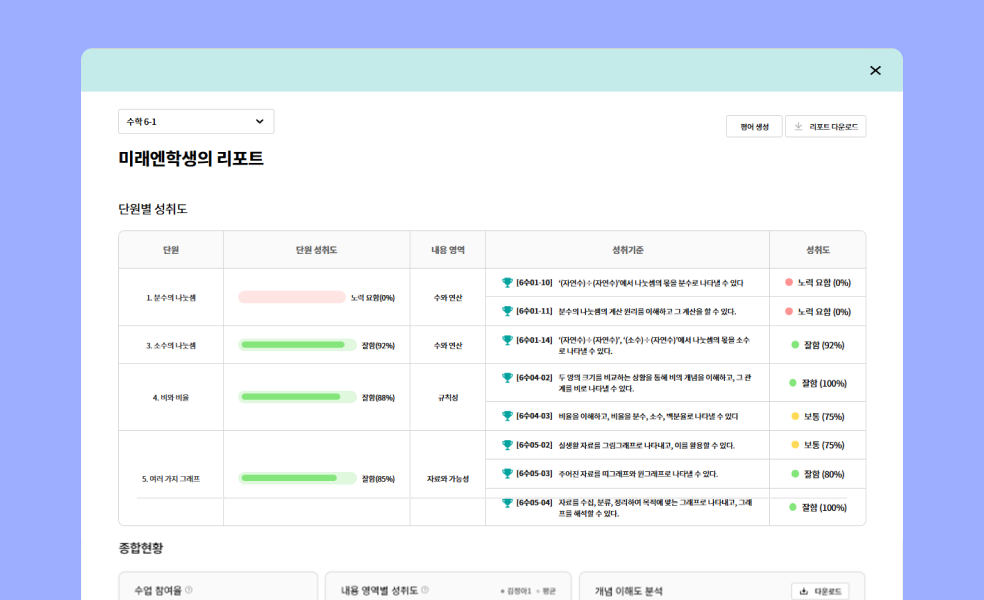Click the 성취기준 column header
The height and width of the screenshot is (600, 984).
tap(627, 250)
